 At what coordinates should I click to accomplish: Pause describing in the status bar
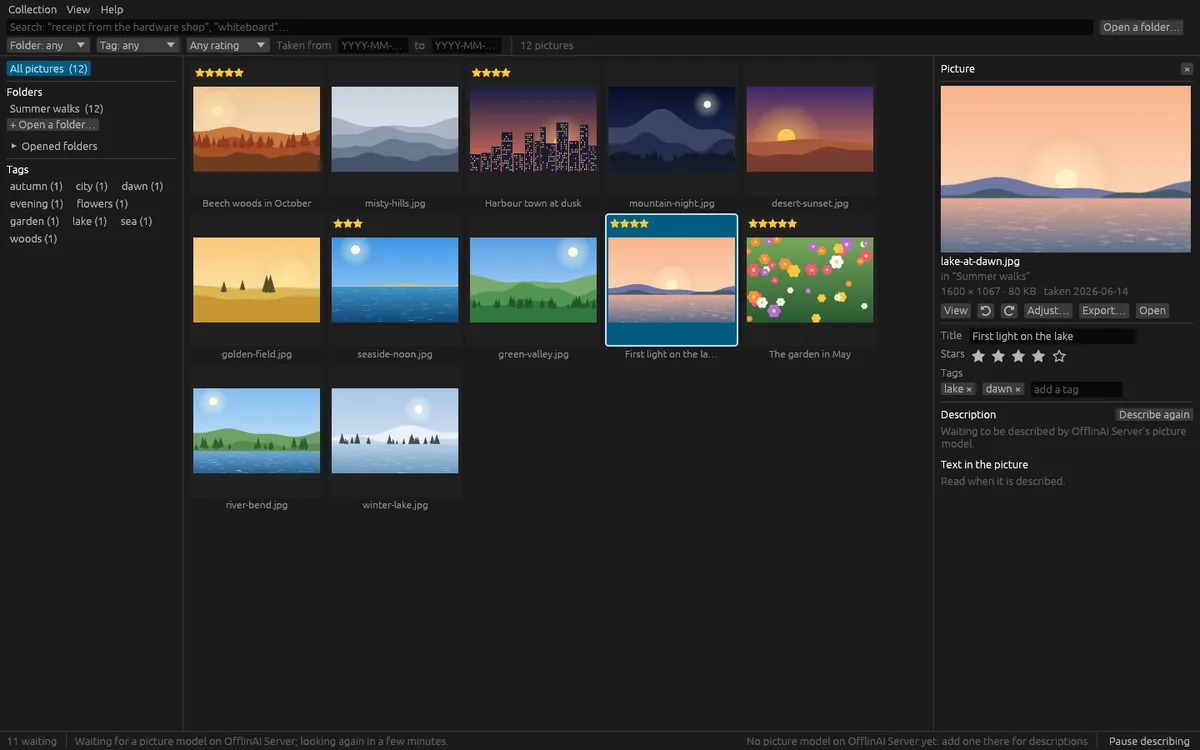click(x=1149, y=741)
